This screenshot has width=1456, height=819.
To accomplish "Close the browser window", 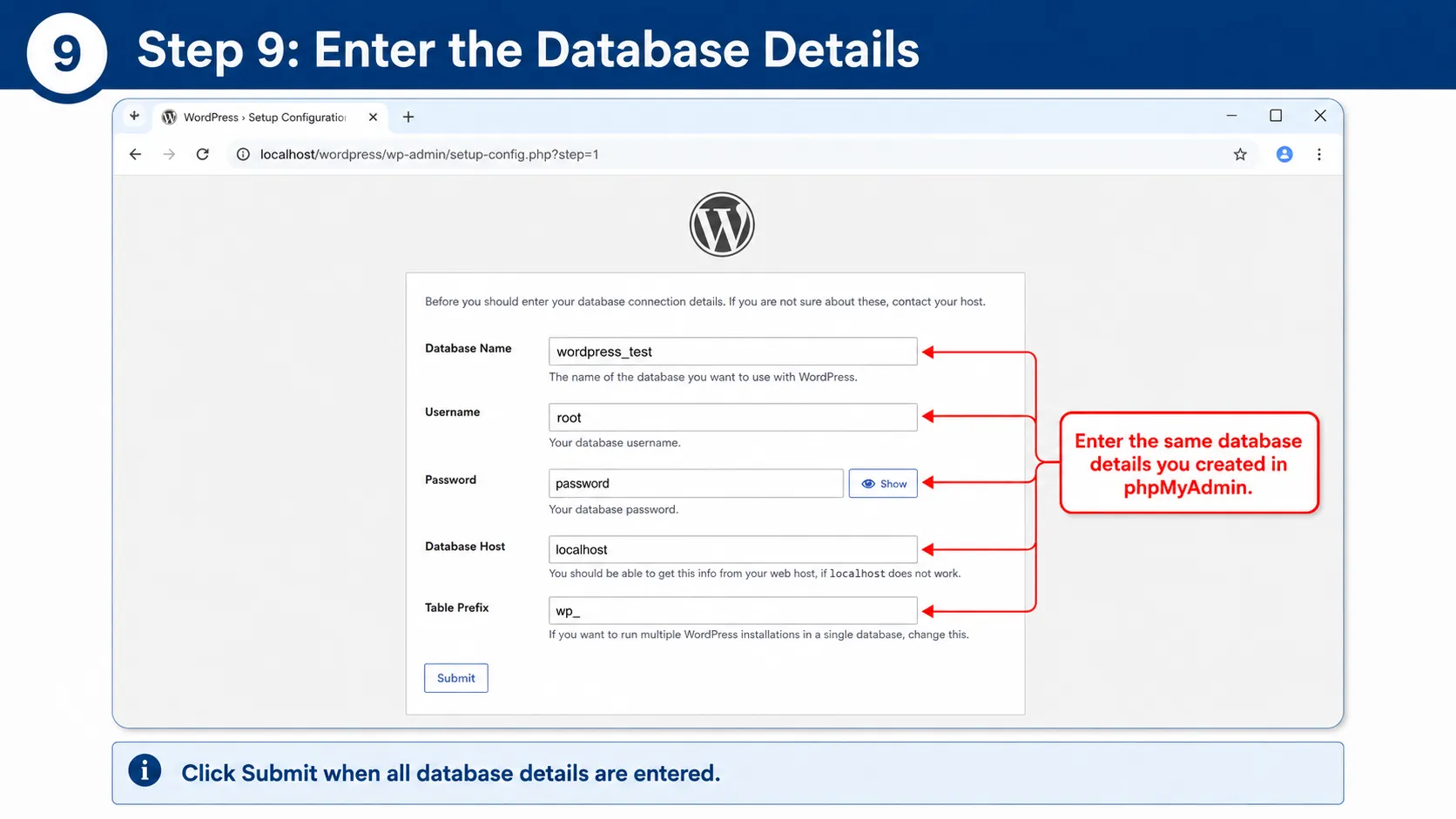I will (1320, 116).
